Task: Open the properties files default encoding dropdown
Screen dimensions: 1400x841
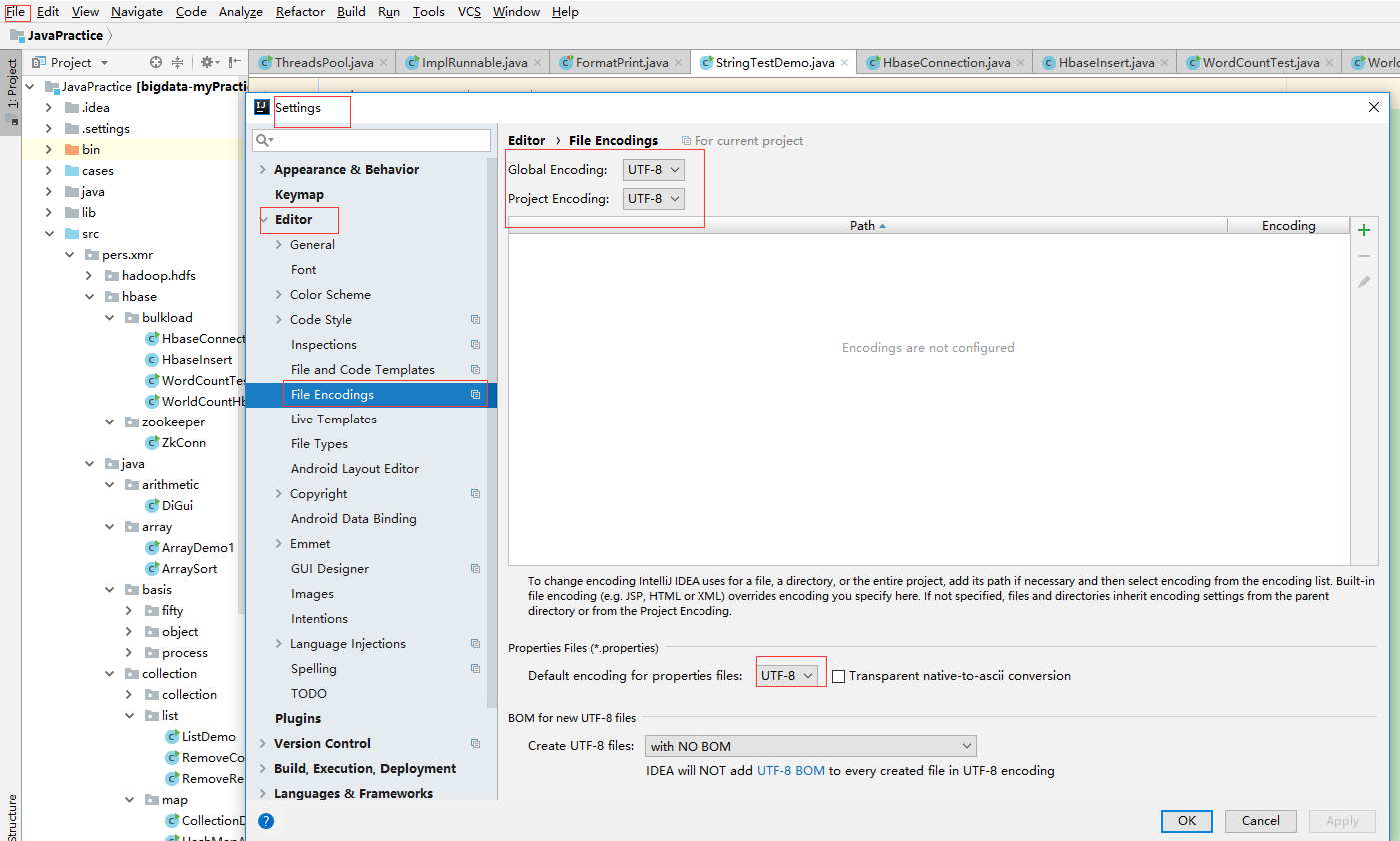Action: click(x=788, y=676)
